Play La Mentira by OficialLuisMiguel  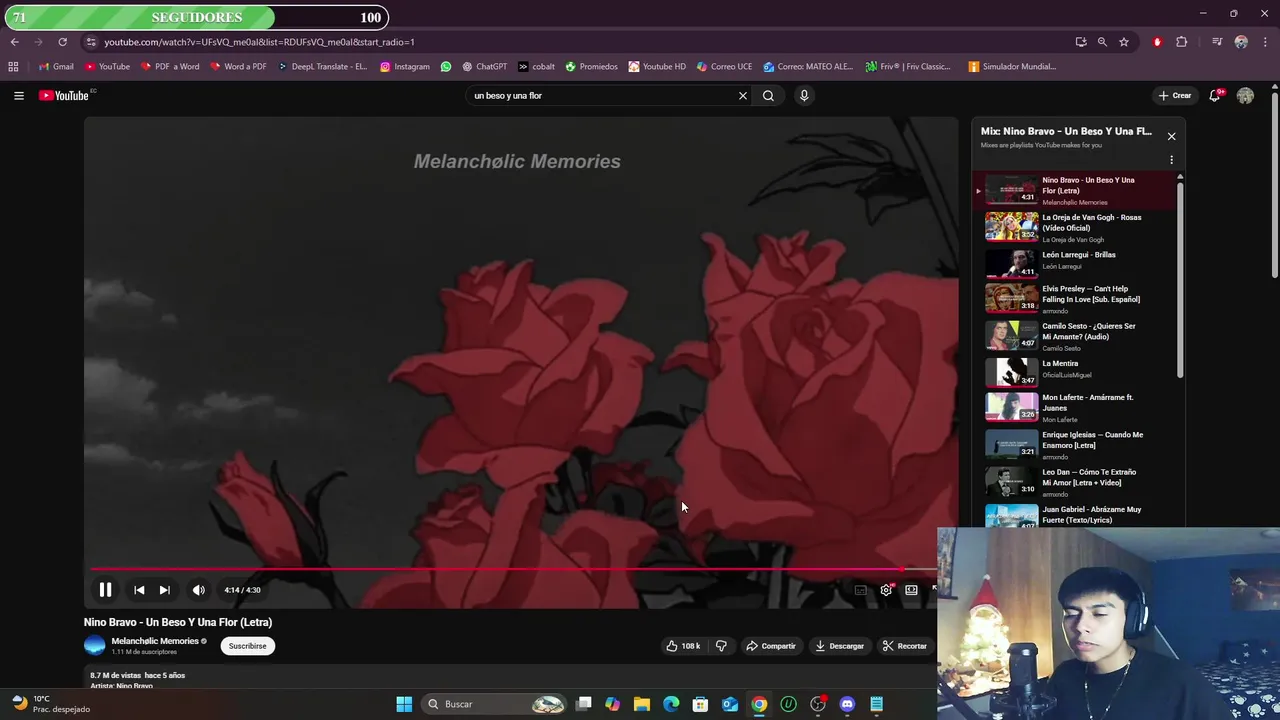(x=1075, y=373)
